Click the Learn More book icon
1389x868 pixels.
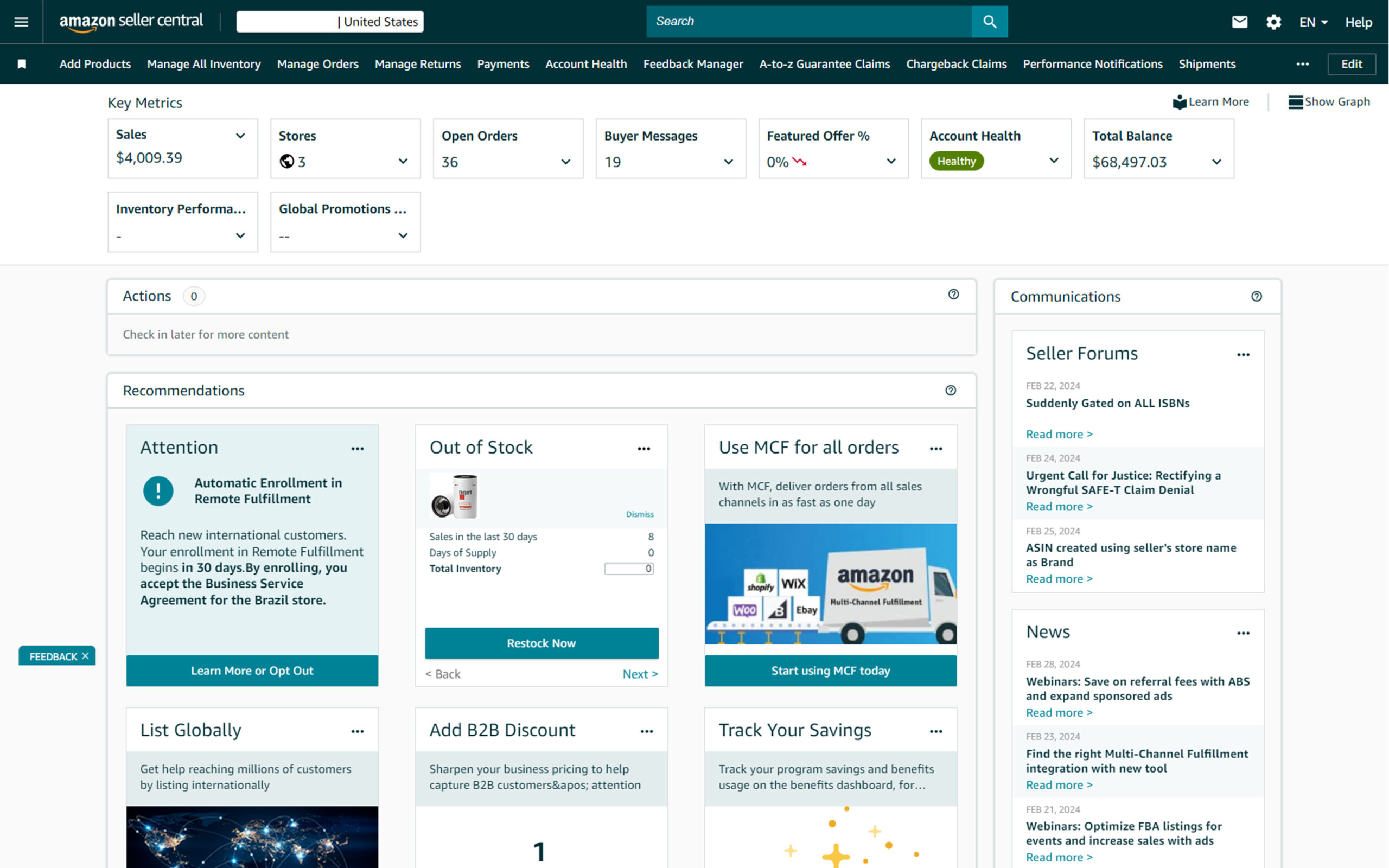(x=1180, y=102)
